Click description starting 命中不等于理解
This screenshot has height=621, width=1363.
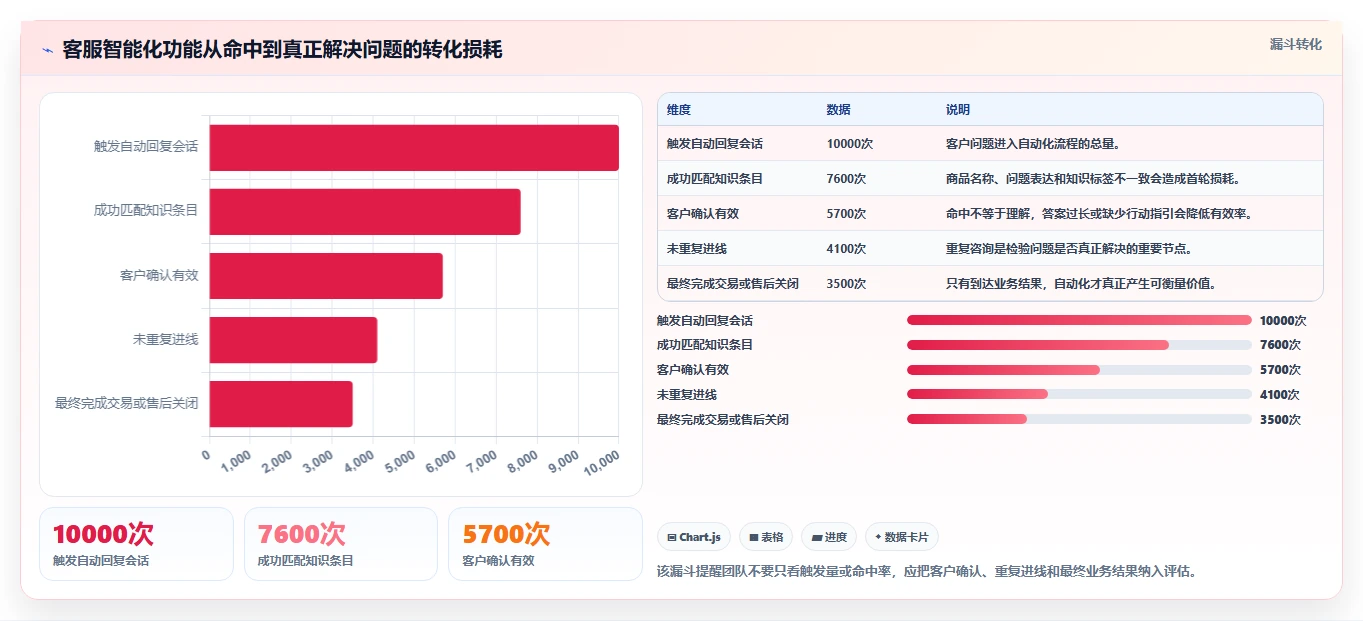[1100, 214]
